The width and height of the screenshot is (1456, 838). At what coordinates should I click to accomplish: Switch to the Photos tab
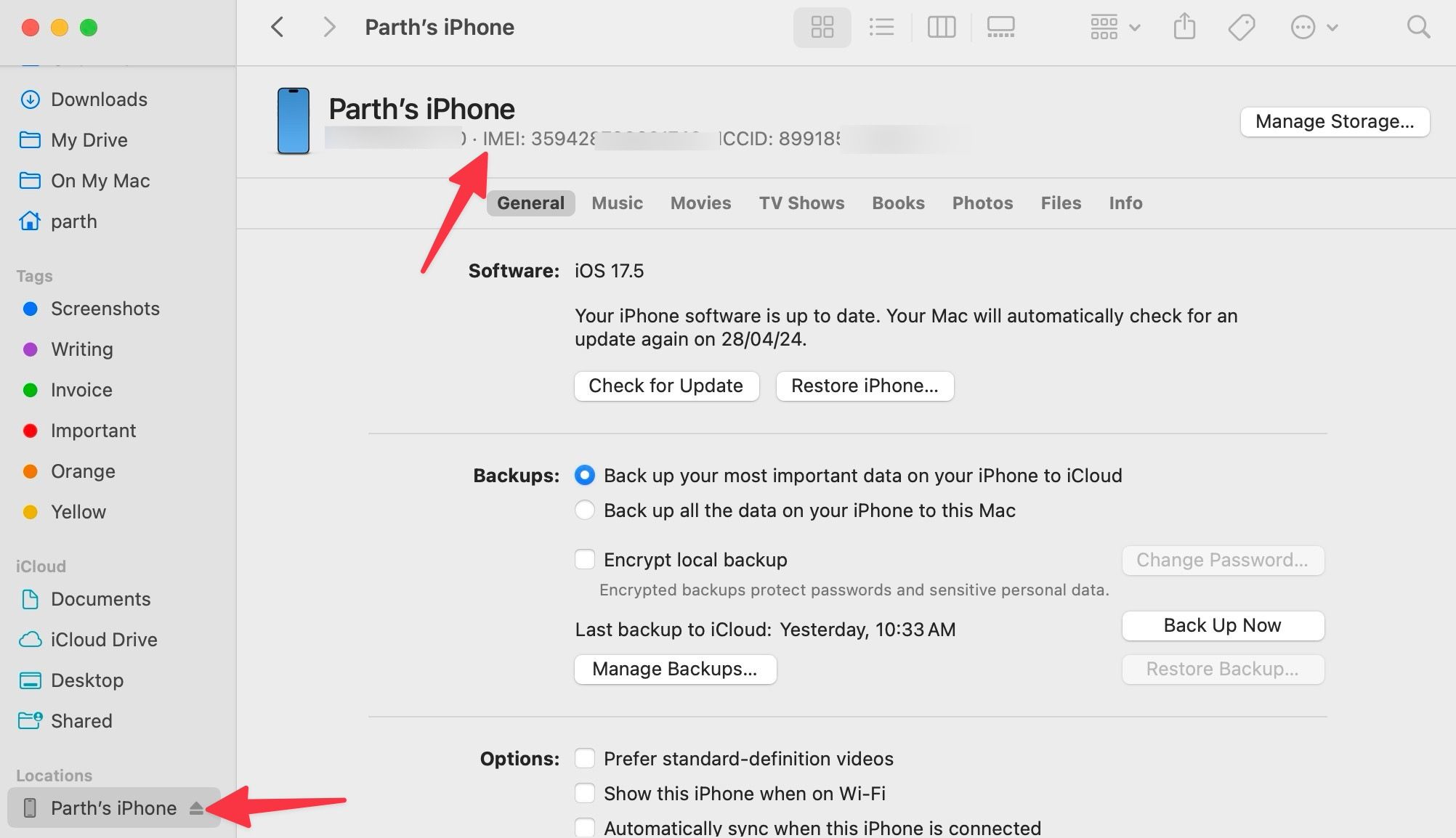tap(982, 203)
